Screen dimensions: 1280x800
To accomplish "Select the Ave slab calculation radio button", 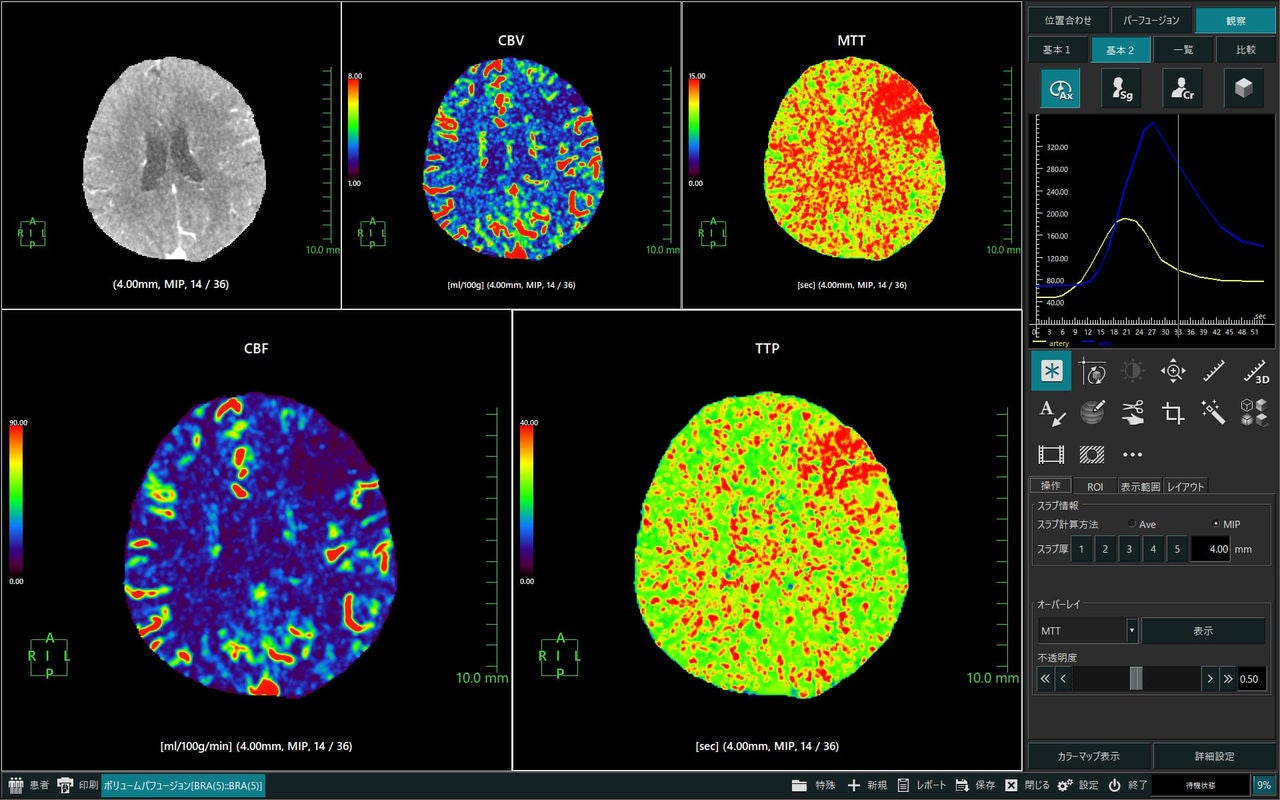I will [1132, 524].
